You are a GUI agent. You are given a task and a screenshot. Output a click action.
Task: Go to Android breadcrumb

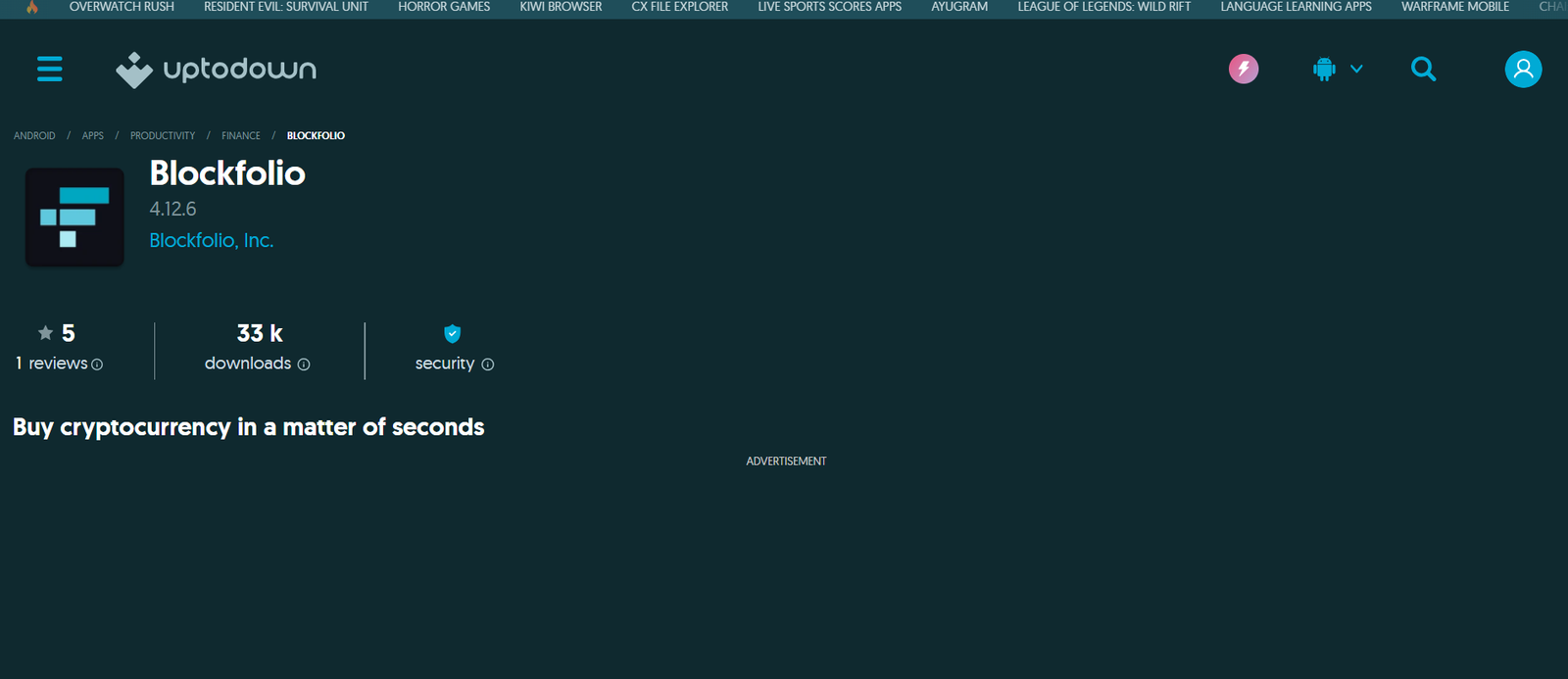pos(34,136)
